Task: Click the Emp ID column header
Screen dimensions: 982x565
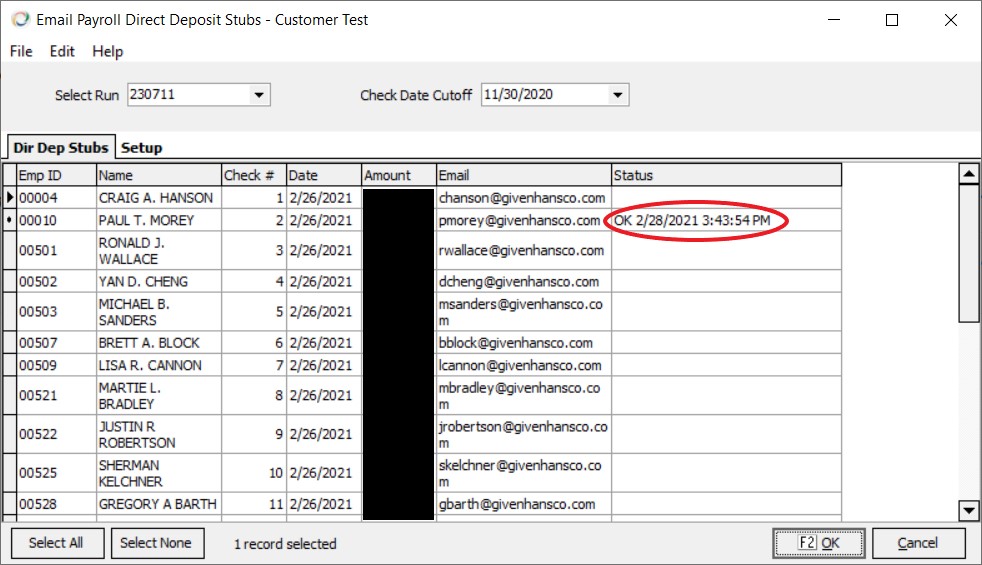Action: pos(56,175)
